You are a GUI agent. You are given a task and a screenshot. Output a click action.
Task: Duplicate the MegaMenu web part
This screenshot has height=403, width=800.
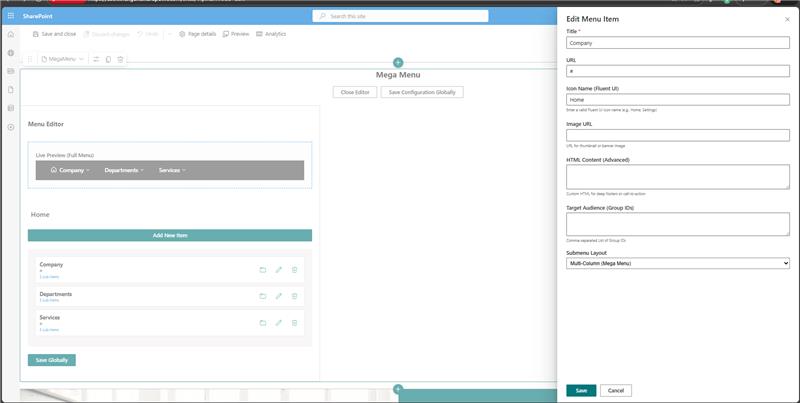click(x=109, y=59)
